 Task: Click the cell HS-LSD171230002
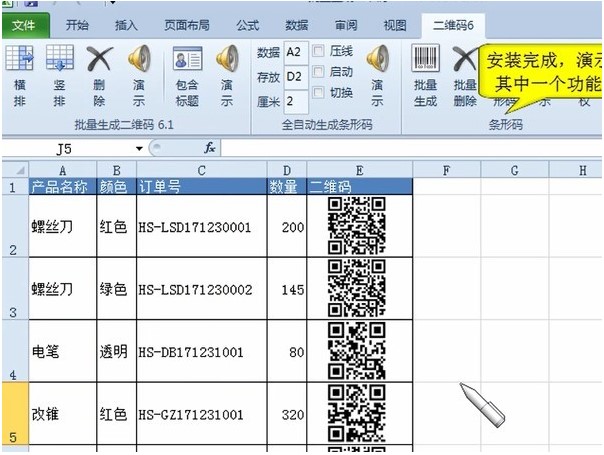point(201,289)
